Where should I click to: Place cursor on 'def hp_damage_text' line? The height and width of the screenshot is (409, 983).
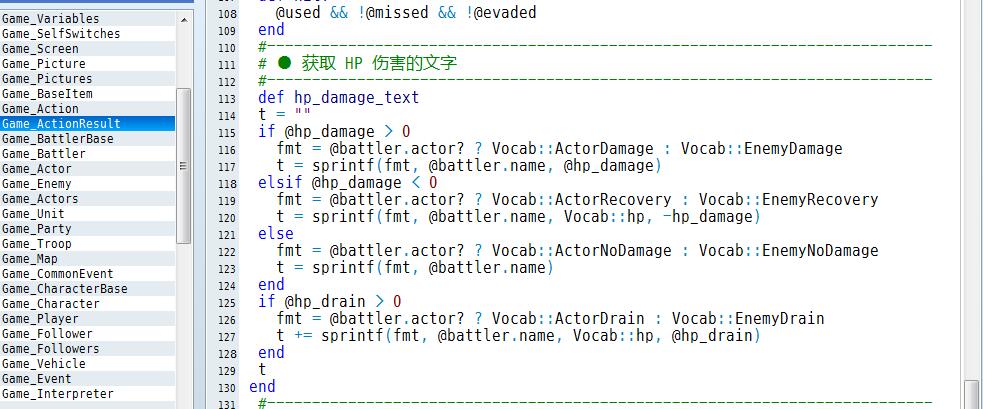[339, 98]
